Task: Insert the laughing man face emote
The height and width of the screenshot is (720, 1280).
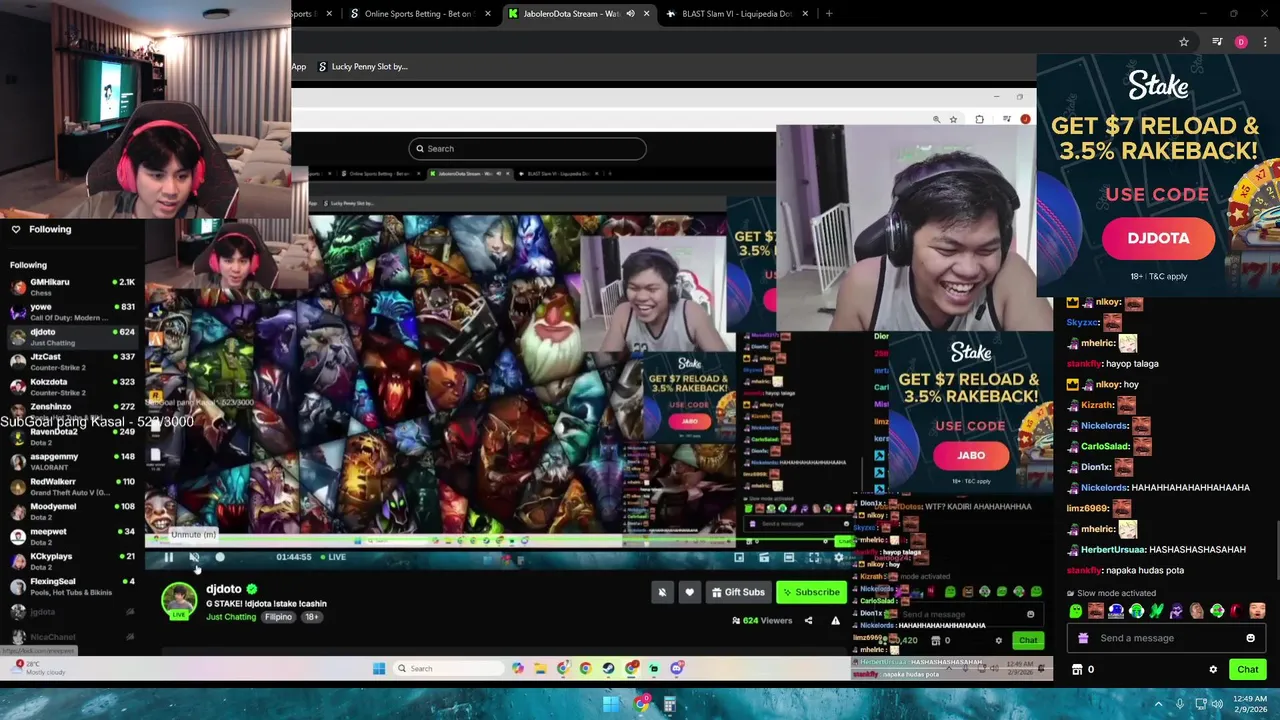Action: click(x=1096, y=611)
